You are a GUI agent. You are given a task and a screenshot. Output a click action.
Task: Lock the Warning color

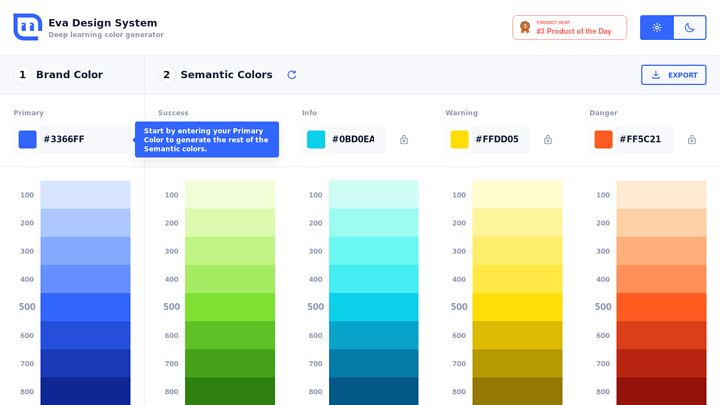pyautogui.click(x=548, y=140)
